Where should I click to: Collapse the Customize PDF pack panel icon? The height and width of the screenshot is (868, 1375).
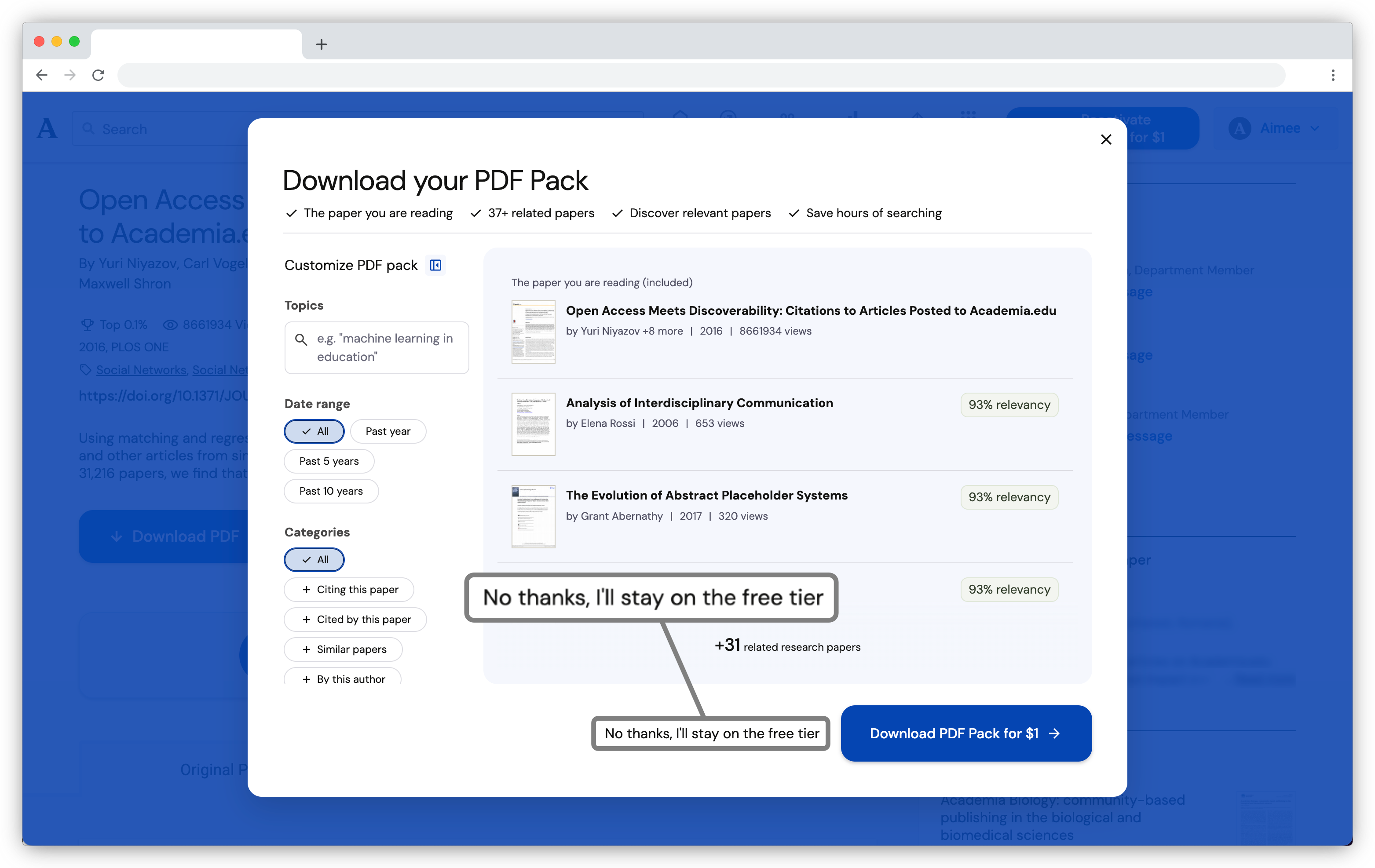(435, 265)
